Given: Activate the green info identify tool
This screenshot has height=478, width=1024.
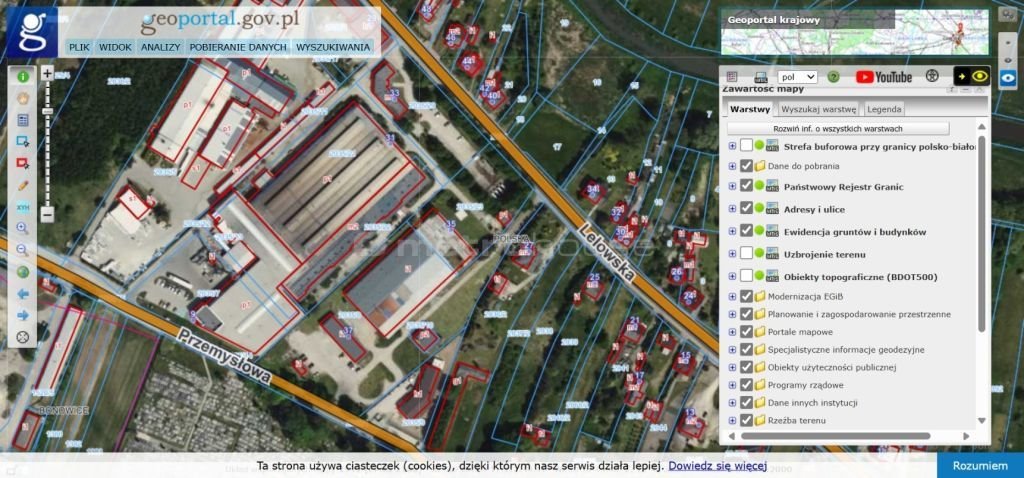Looking at the screenshot, I should (22, 76).
